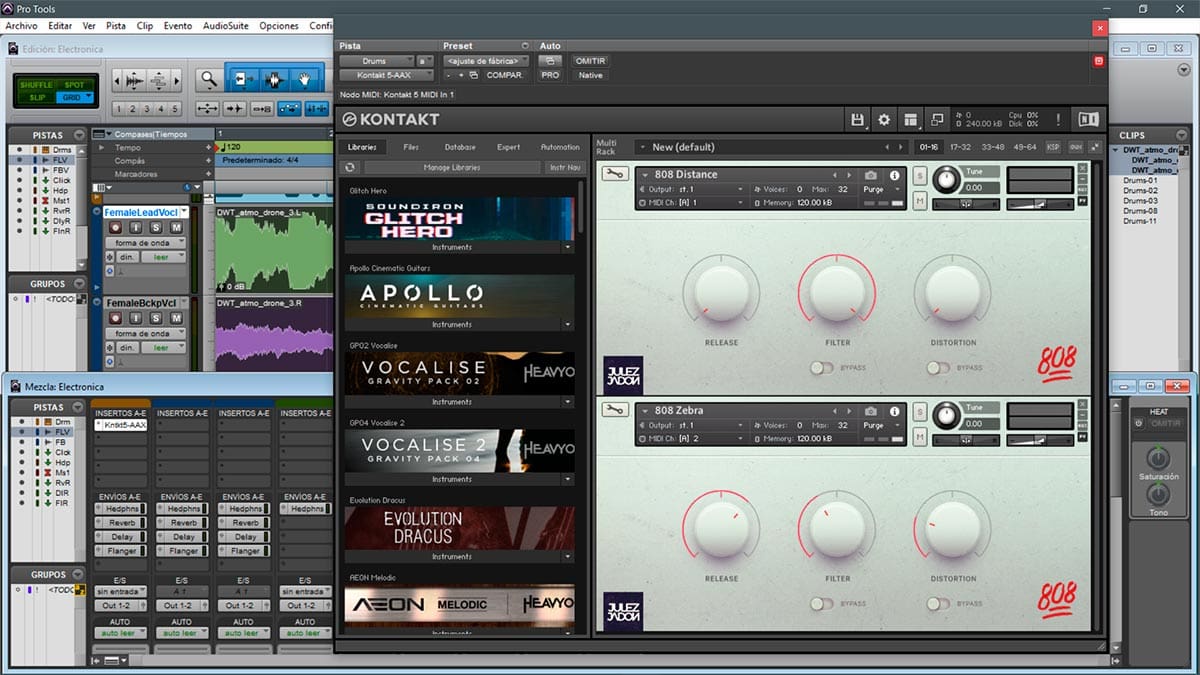The image size is (1200, 675).
Task: Click the Kontakt logo in the plugin header
Action: pyautogui.click(x=391, y=120)
